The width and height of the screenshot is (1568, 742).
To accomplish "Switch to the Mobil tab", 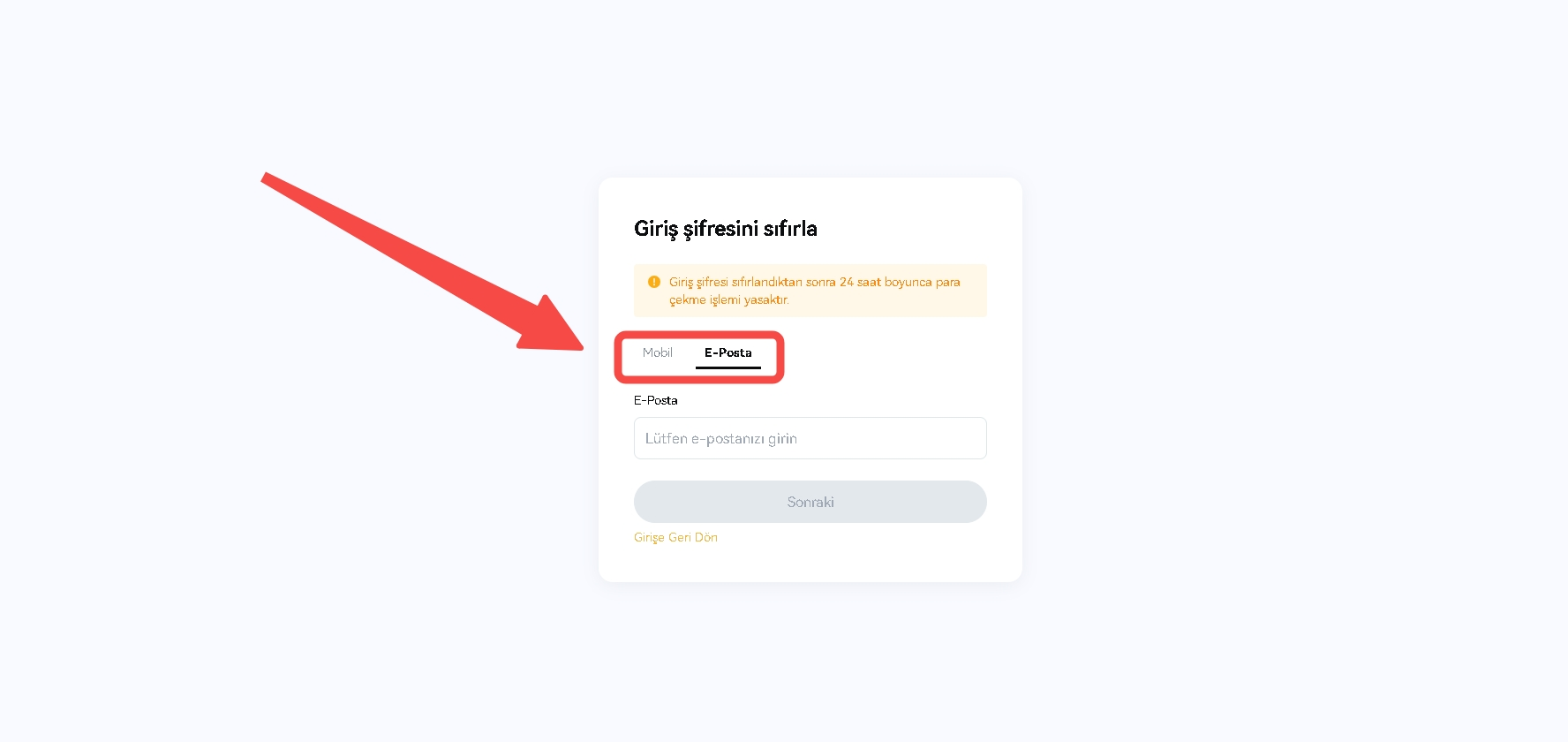I will click(x=658, y=352).
